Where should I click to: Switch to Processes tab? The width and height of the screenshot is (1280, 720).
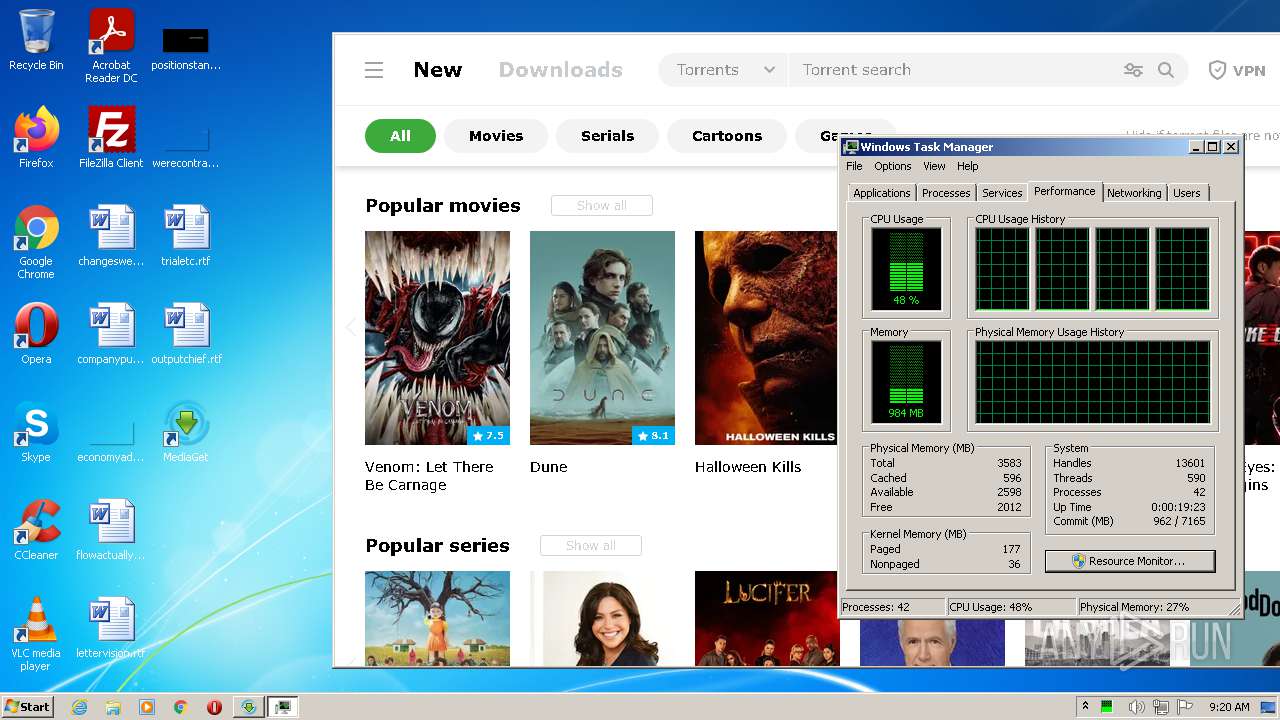coord(946,193)
